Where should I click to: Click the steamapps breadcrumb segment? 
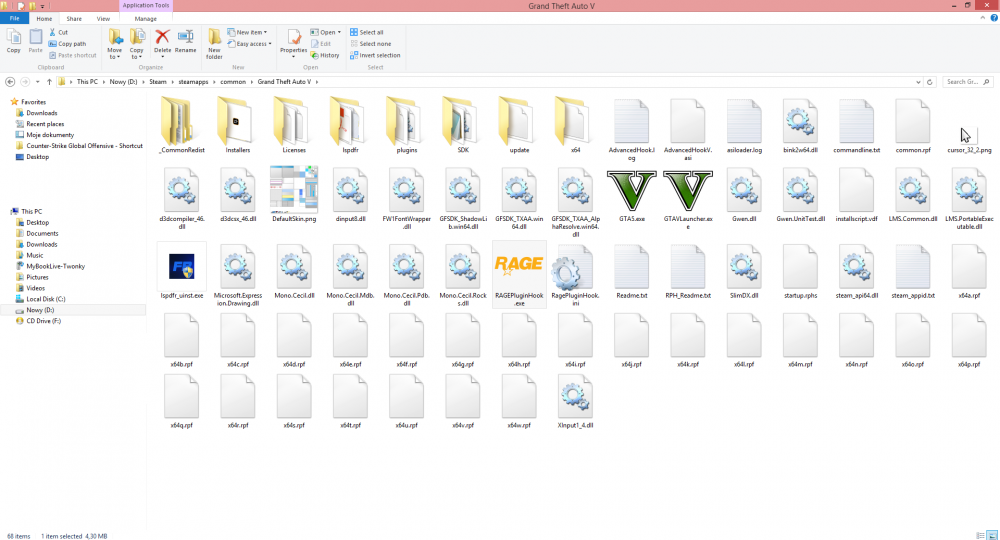193,82
